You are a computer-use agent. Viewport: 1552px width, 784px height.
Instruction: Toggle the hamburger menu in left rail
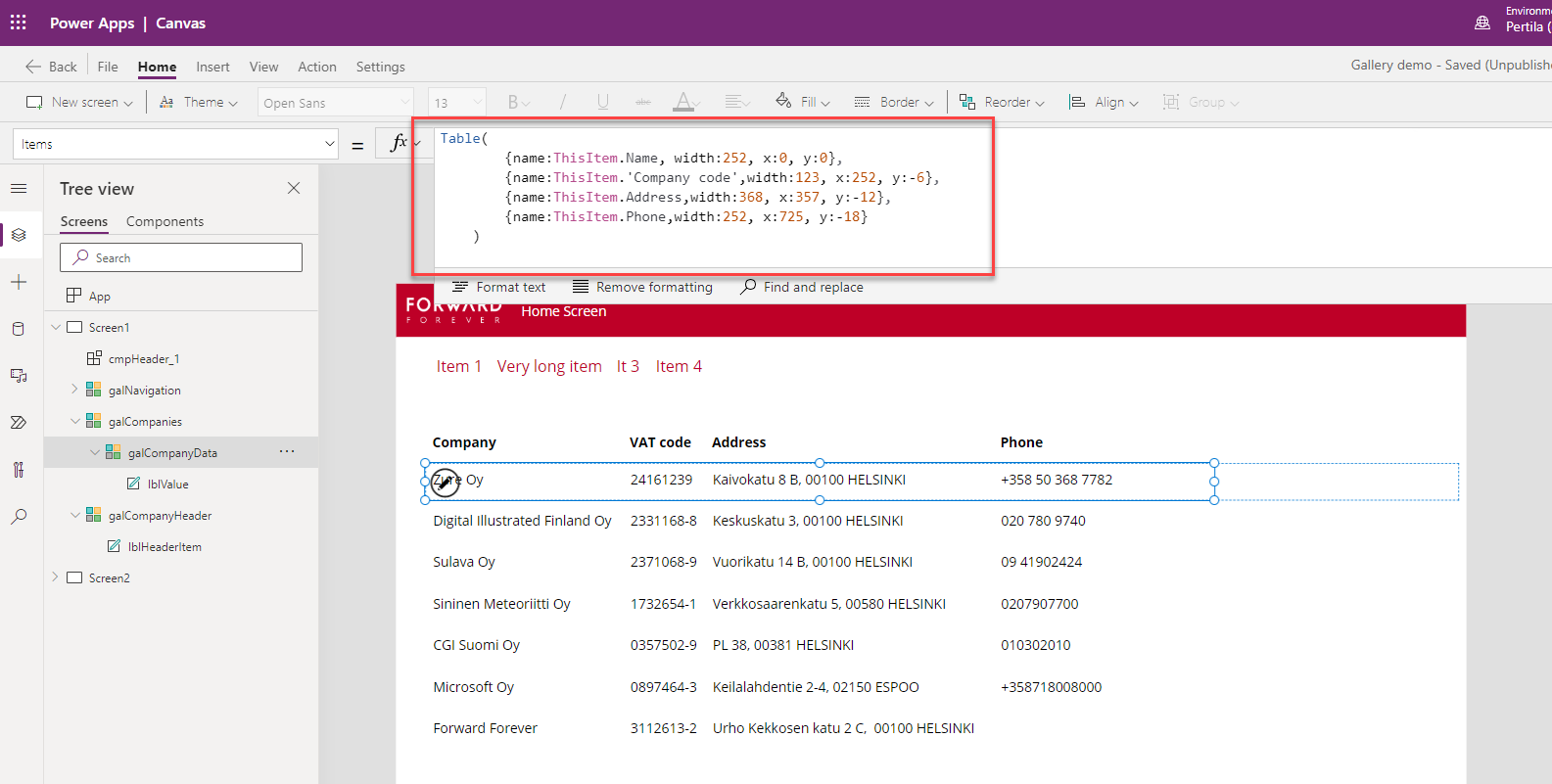click(x=19, y=188)
